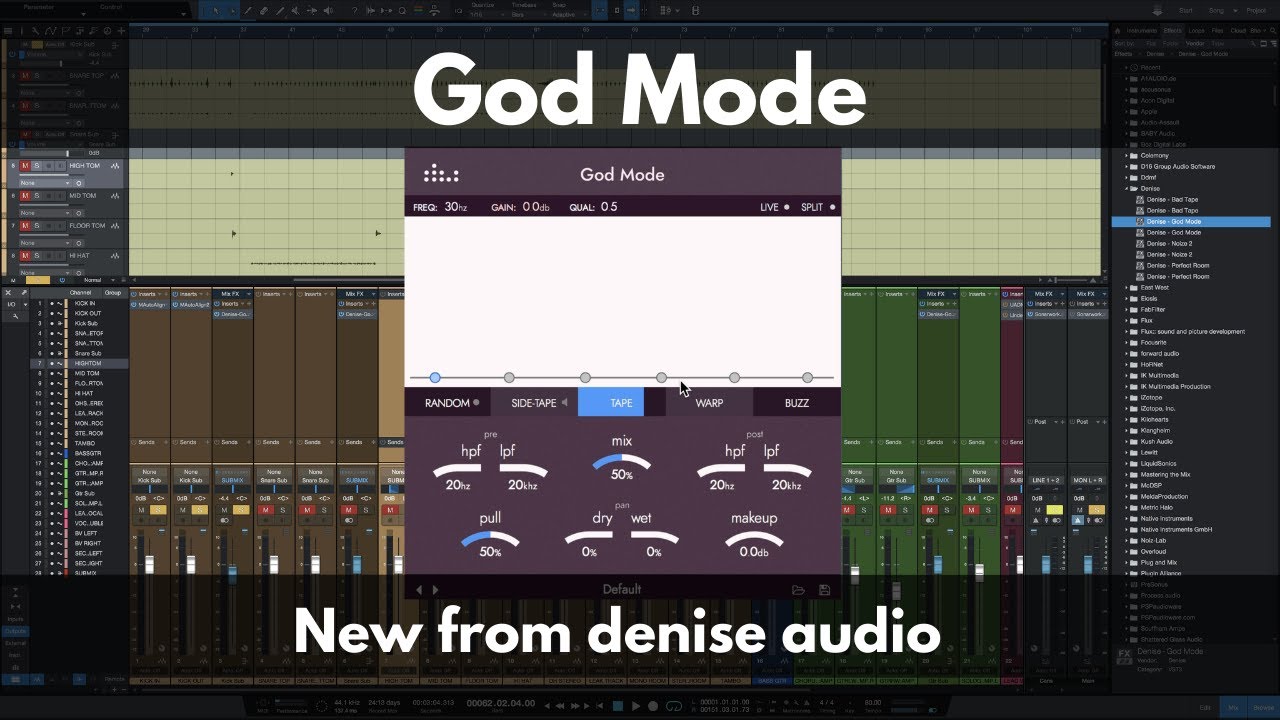Expand the Celemony folder

1125,156
